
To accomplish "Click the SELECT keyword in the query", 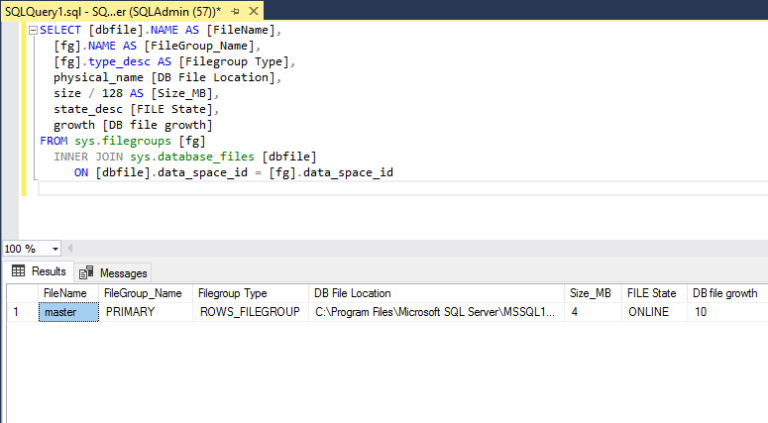I will 60,30.
